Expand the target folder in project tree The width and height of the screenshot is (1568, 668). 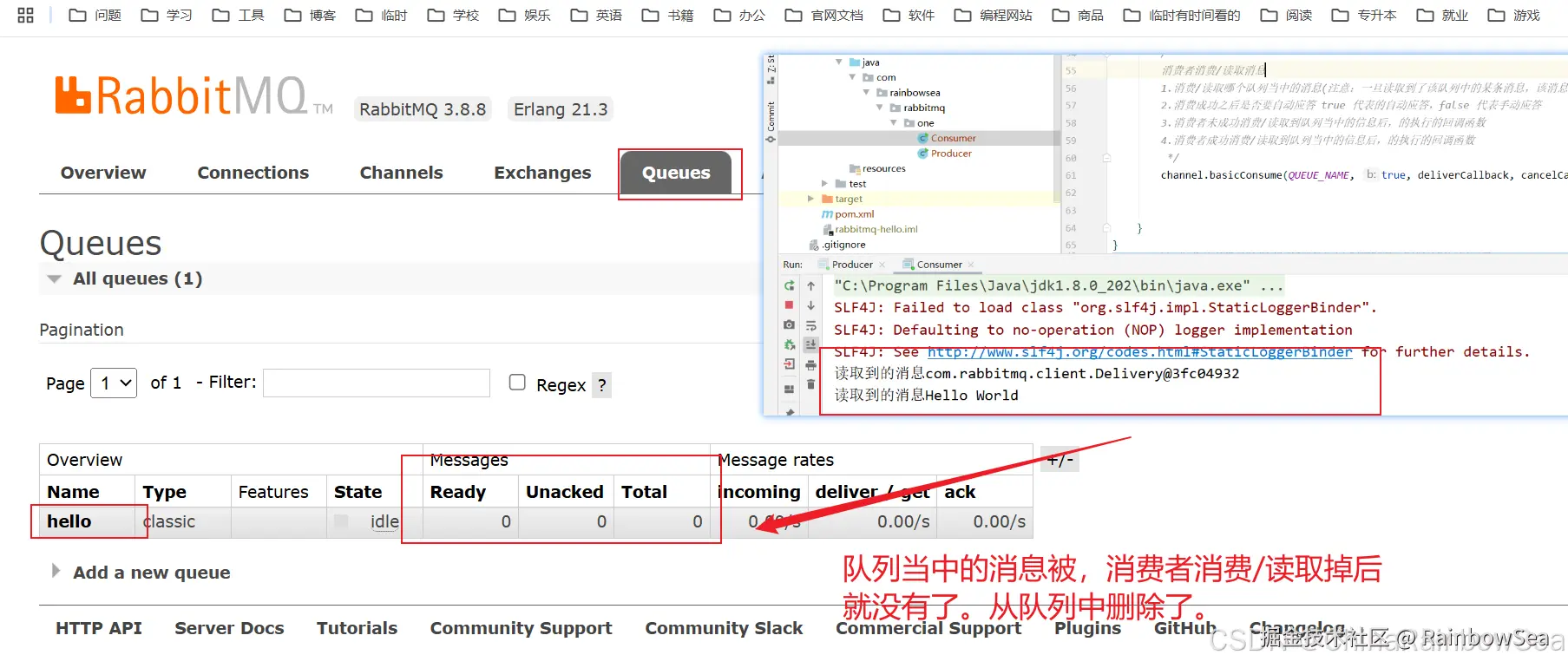[x=811, y=199]
